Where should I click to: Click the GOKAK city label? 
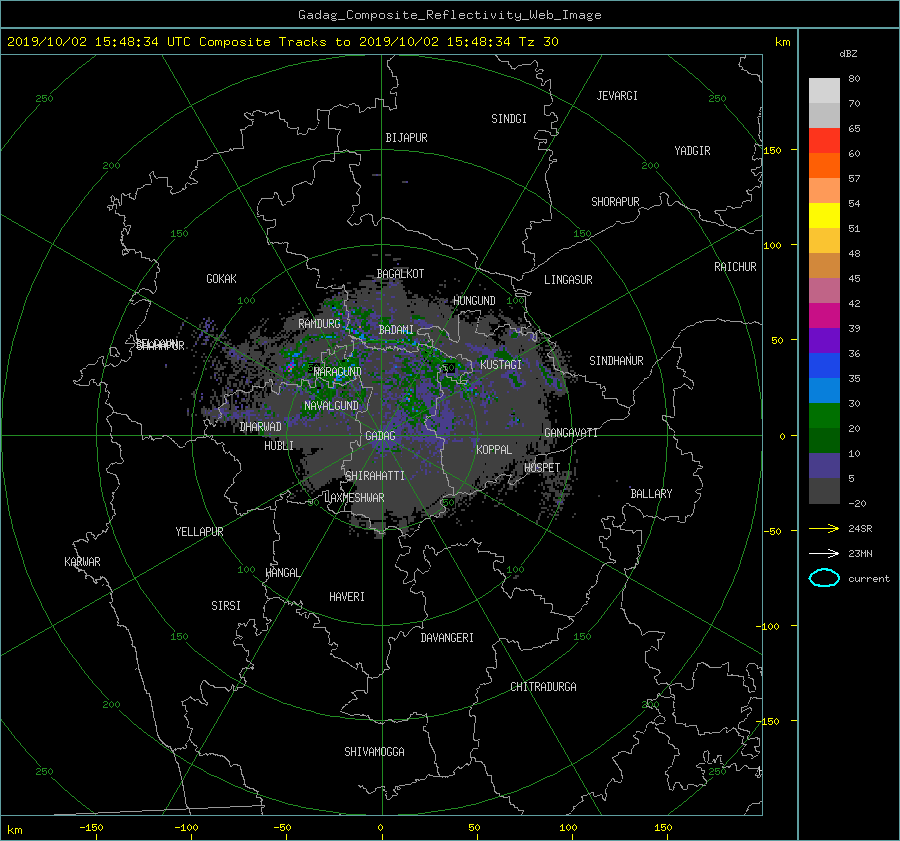click(x=221, y=279)
